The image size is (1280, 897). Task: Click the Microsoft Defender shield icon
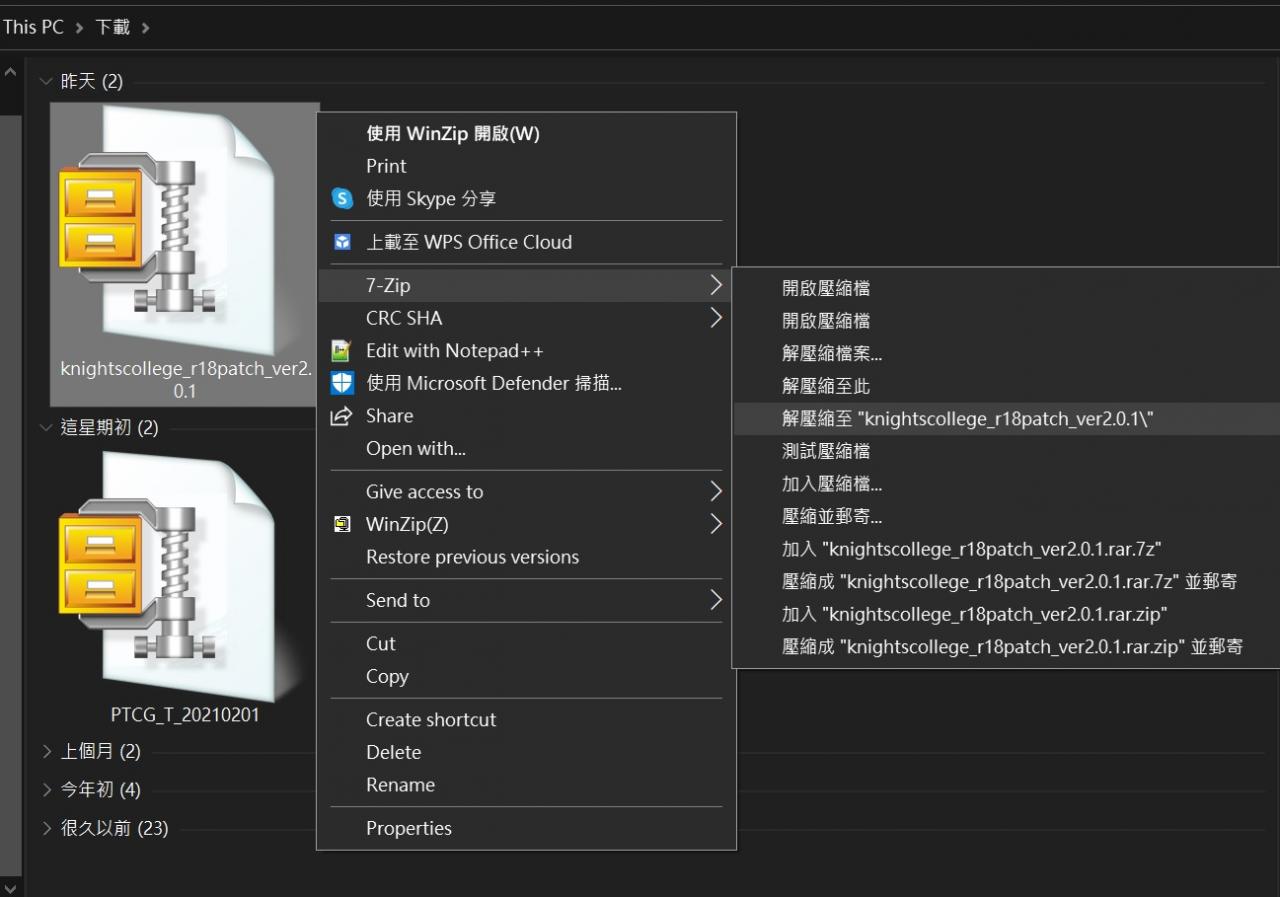coord(343,383)
